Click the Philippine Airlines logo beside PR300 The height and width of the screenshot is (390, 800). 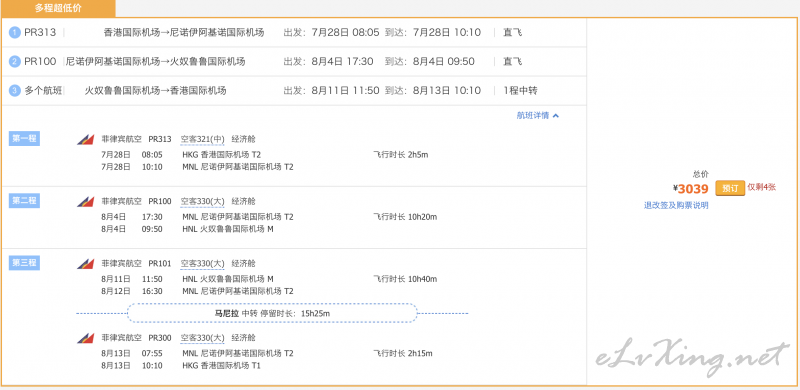(86, 338)
